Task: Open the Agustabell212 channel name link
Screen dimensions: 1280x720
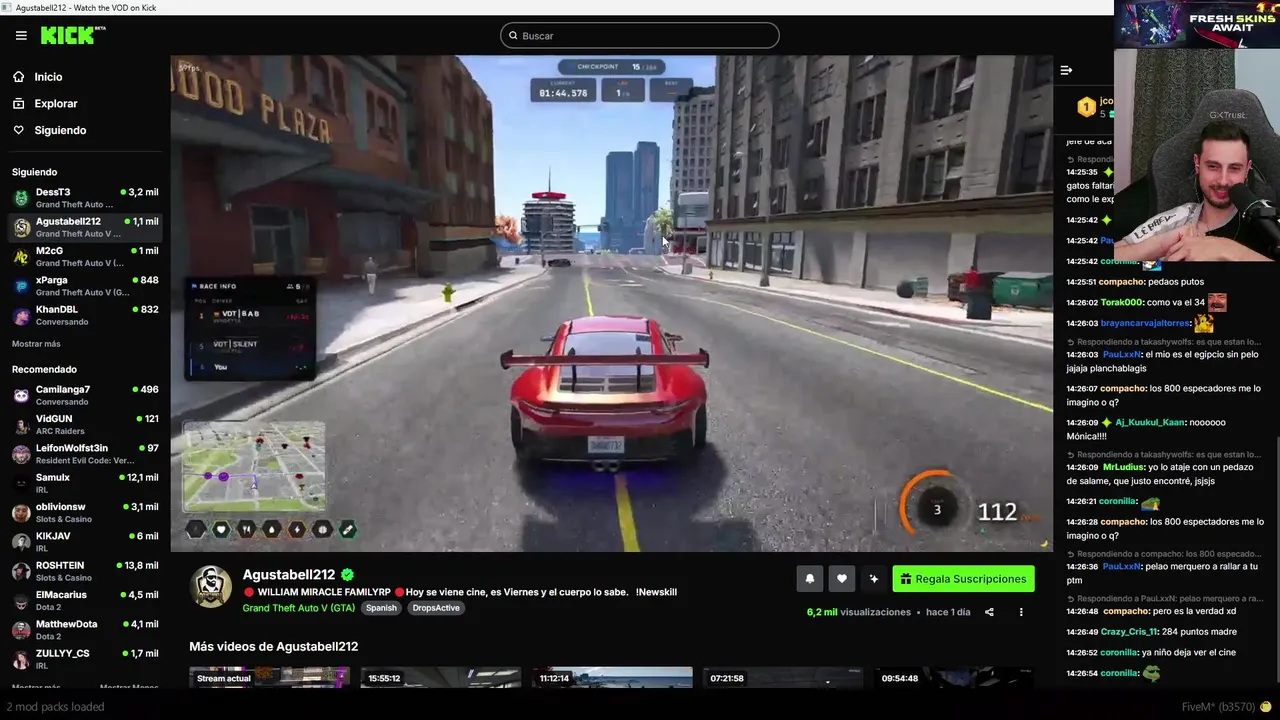Action: (x=289, y=575)
